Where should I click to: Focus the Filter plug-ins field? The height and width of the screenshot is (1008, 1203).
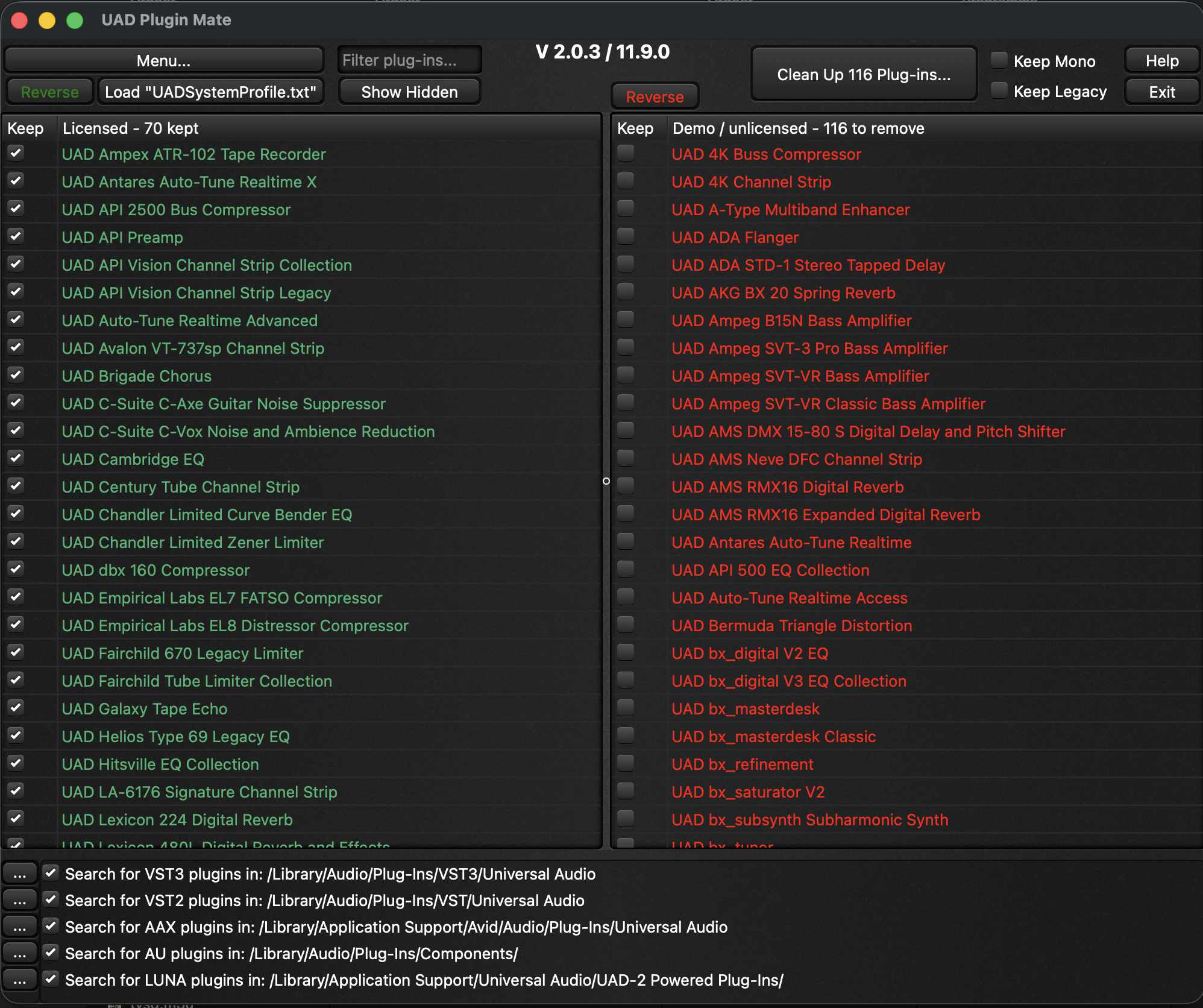409,60
